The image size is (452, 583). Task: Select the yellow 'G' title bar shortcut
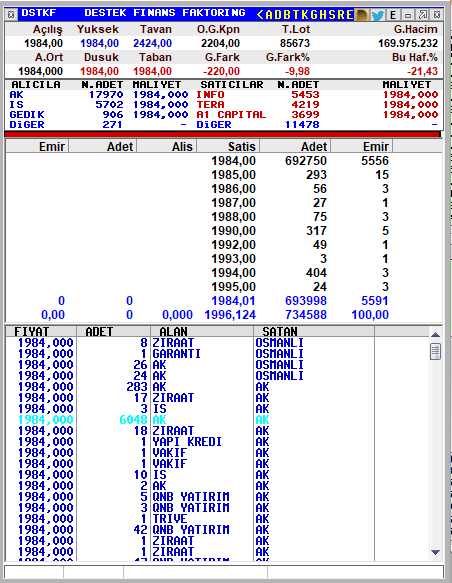coord(314,15)
